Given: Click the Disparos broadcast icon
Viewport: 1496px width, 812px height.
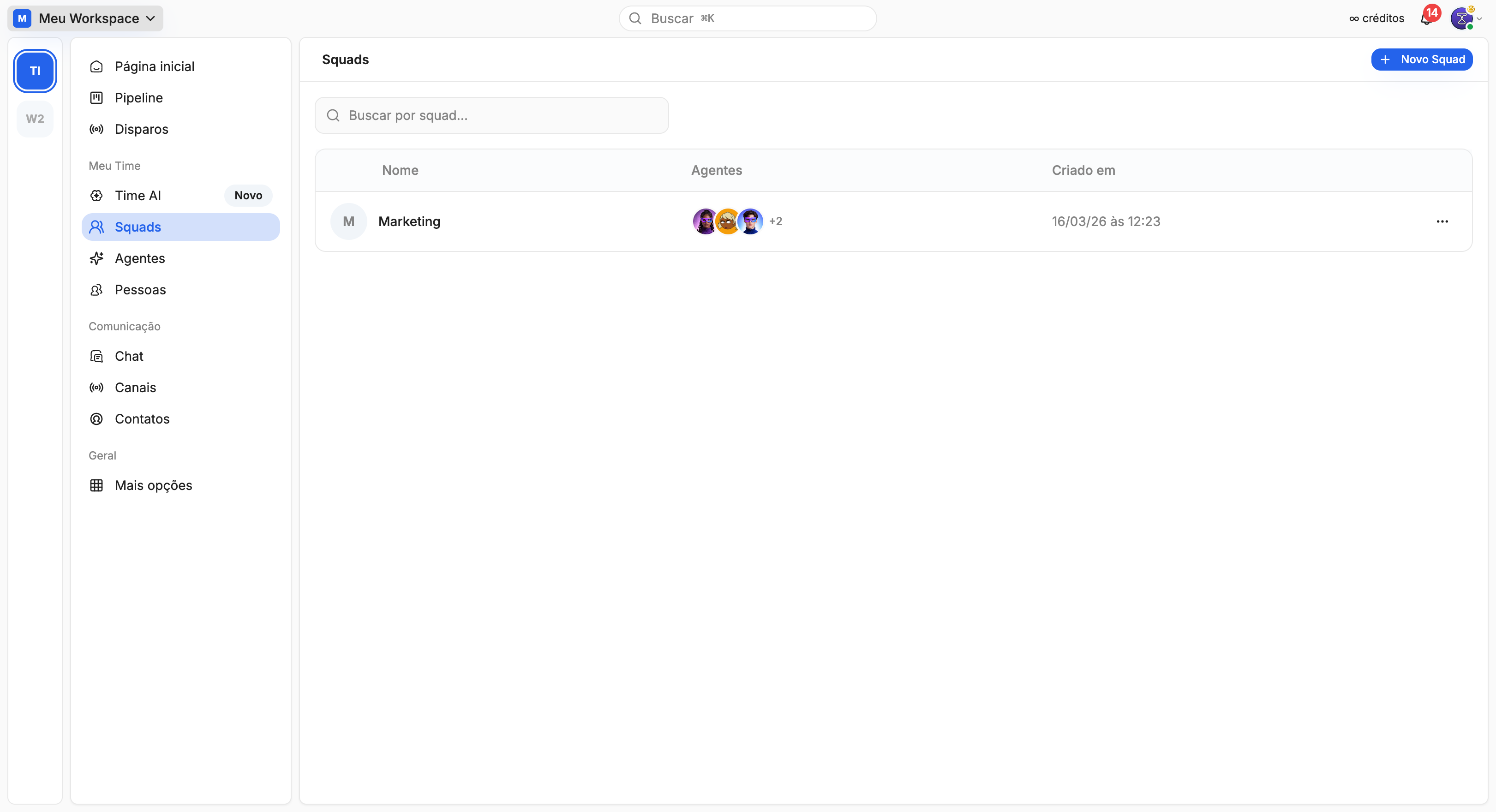Looking at the screenshot, I should point(96,130).
